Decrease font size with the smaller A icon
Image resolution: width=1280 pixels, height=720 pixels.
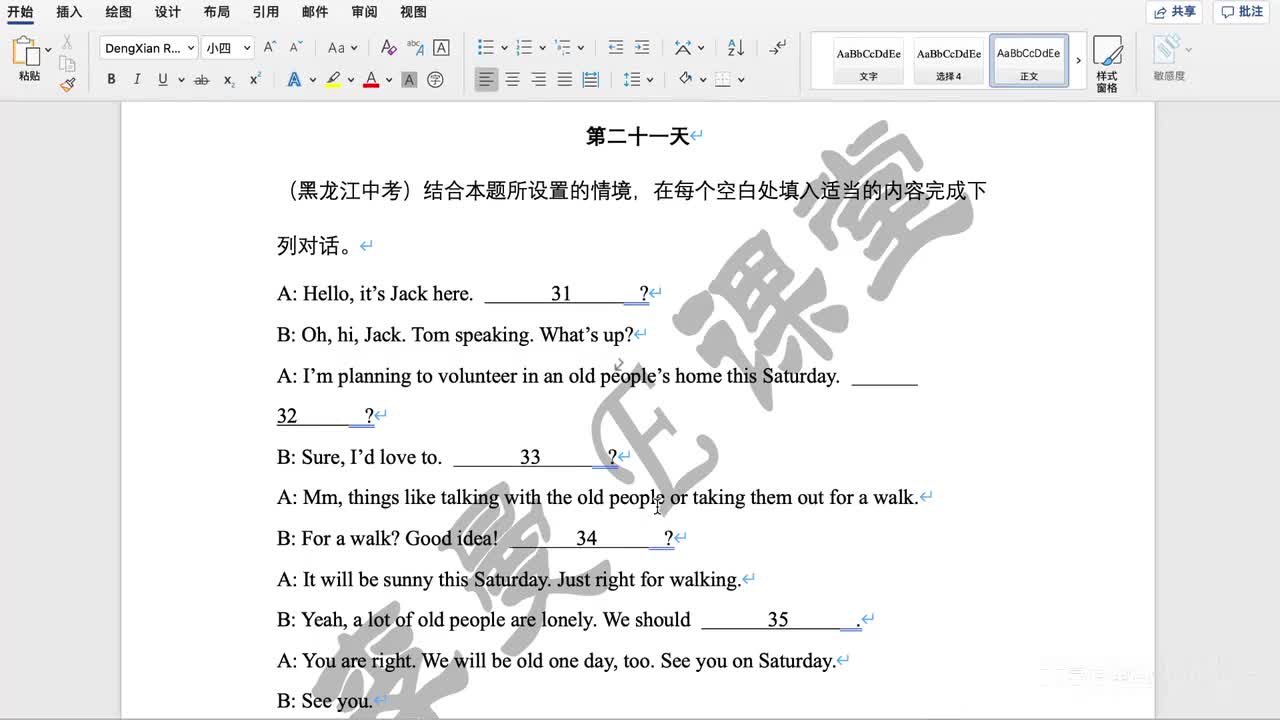coord(296,47)
